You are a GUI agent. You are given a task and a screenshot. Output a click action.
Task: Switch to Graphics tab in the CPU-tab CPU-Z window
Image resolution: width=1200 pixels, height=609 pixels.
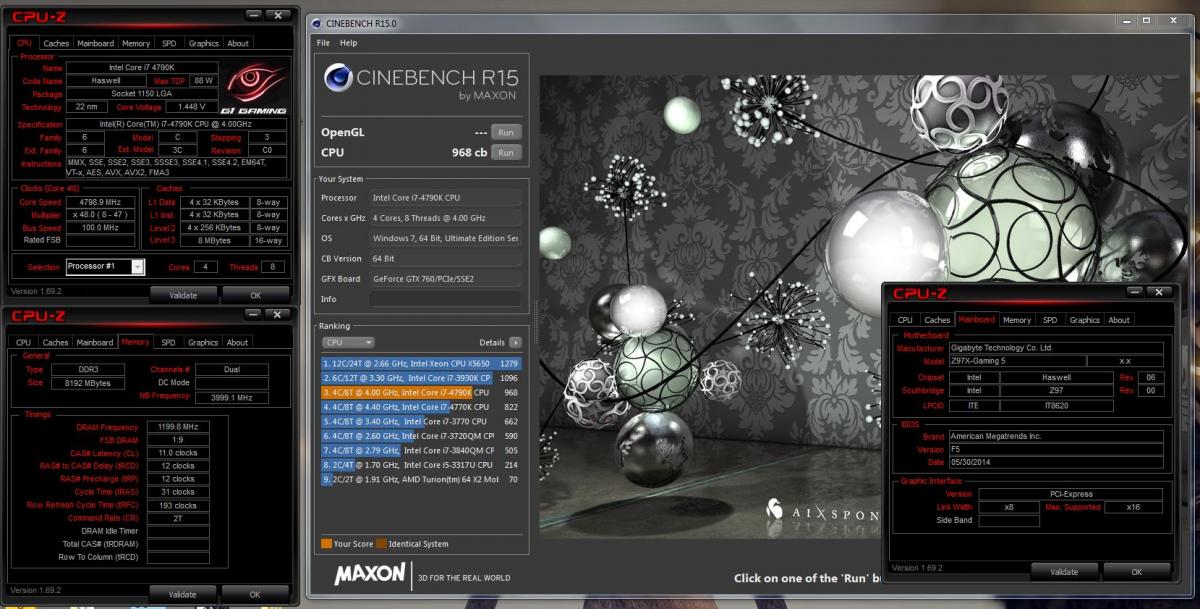coord(204,43)
